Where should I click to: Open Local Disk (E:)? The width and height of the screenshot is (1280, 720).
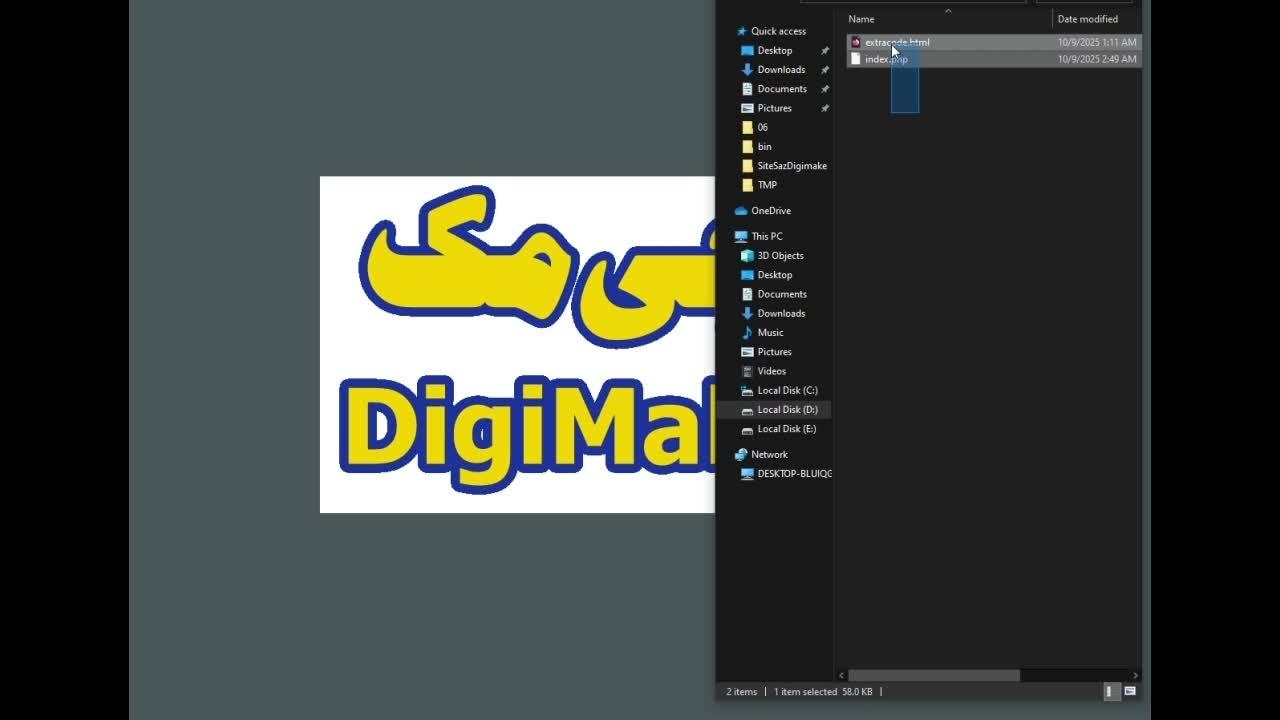[786, 429]
